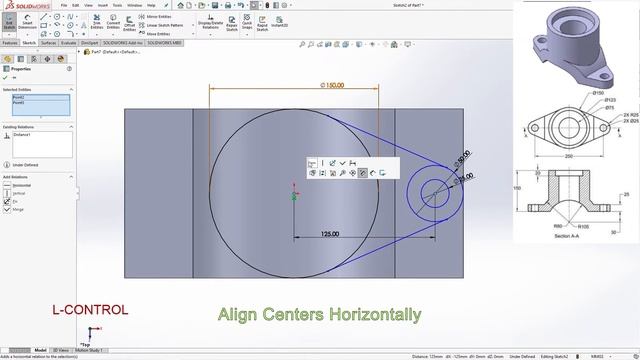640x360 pixels.
Task: Select the Line sketch tool
Action: coord(44,17)
